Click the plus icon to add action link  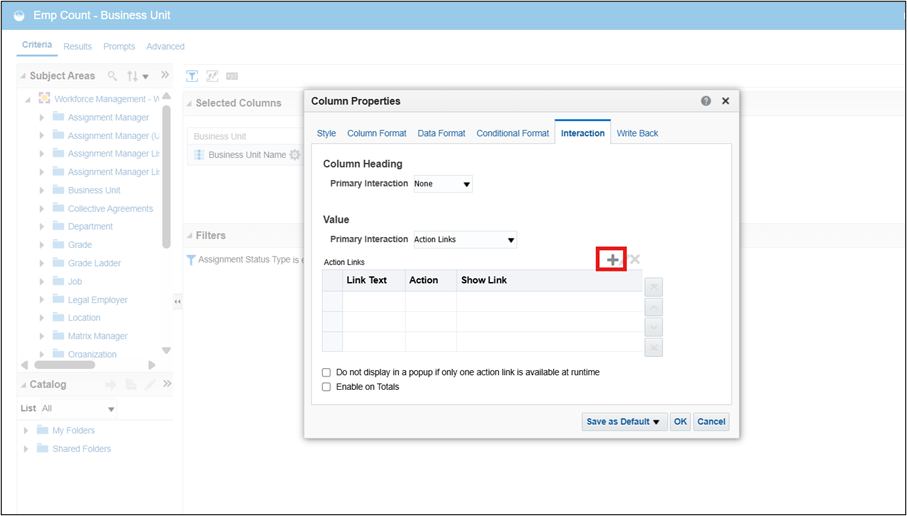611,260
